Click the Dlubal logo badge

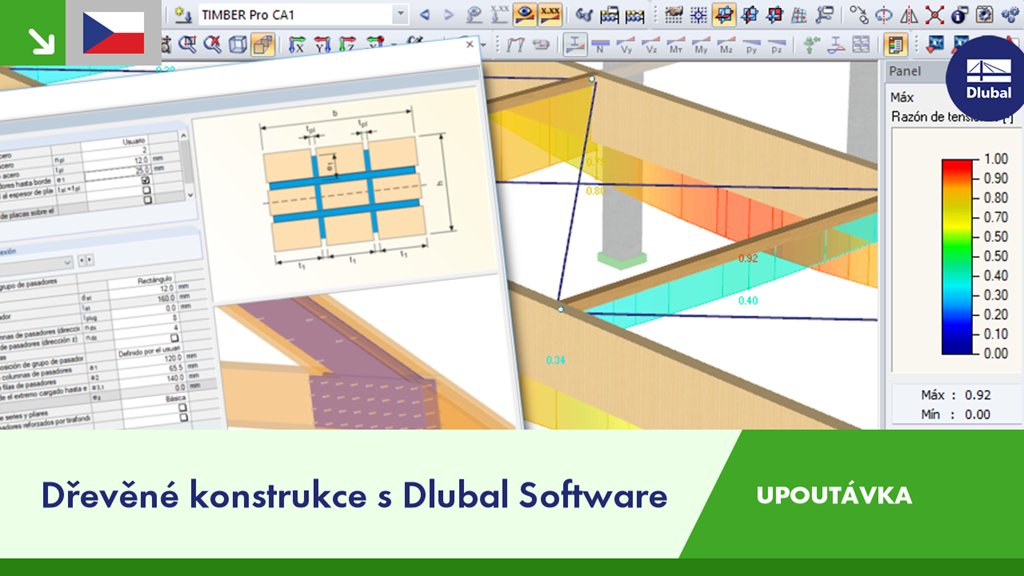click(x=987, y=78)
